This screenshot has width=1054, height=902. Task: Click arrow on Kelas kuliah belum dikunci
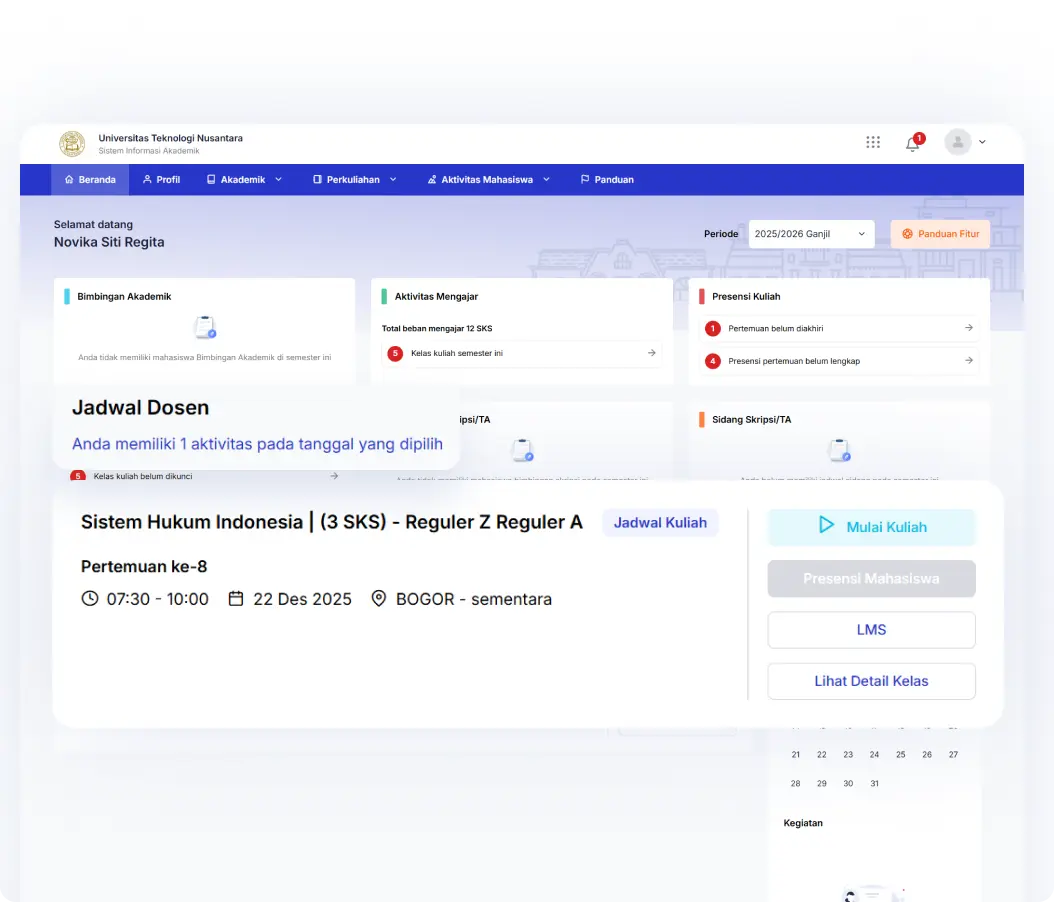(334, 476)
